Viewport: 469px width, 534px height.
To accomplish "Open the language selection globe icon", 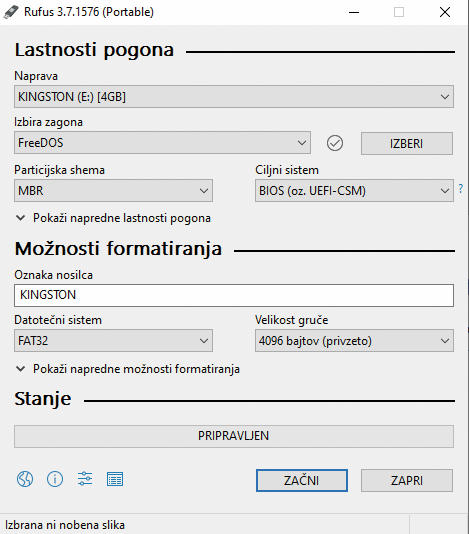I will [x=25, y=479].
